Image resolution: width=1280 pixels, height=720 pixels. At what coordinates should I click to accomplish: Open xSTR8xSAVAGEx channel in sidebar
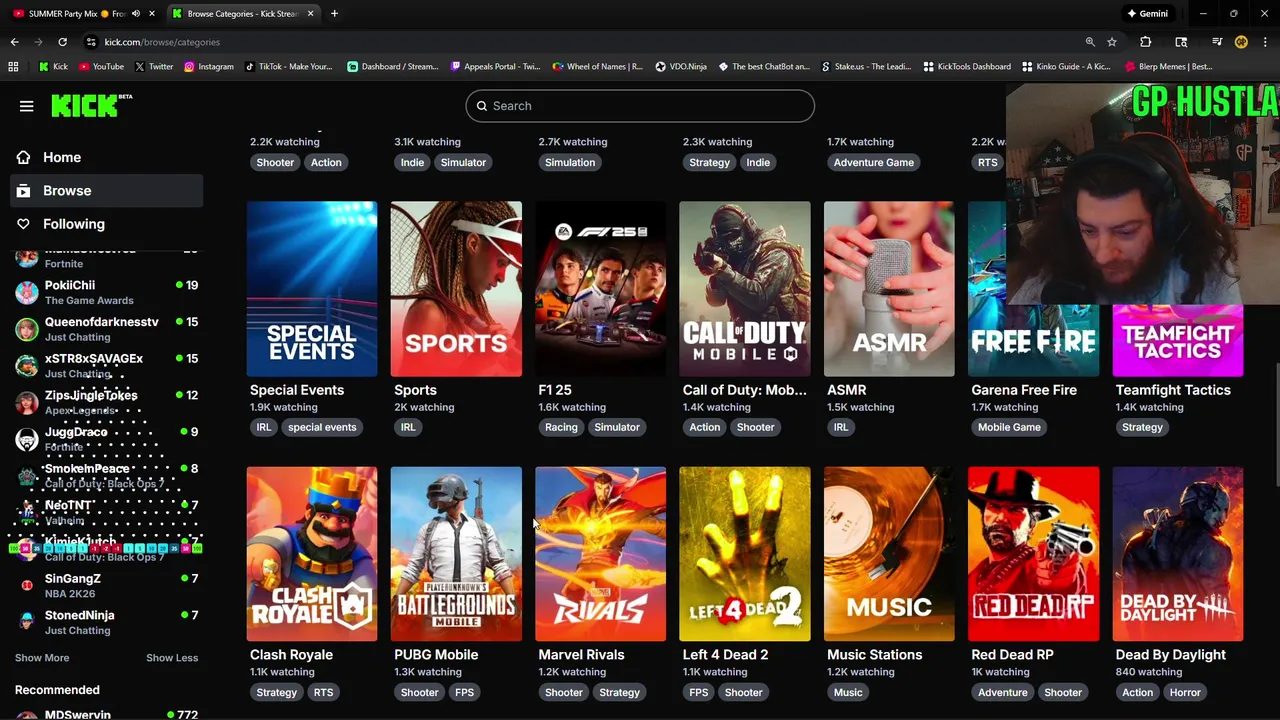pos(107,365)
